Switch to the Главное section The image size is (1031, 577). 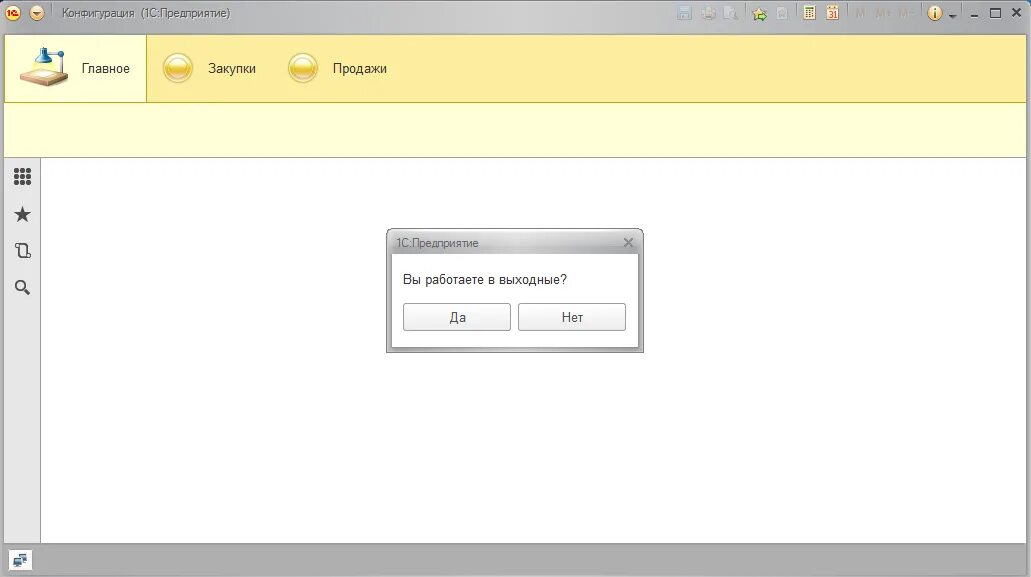click(x=75, y=68)
